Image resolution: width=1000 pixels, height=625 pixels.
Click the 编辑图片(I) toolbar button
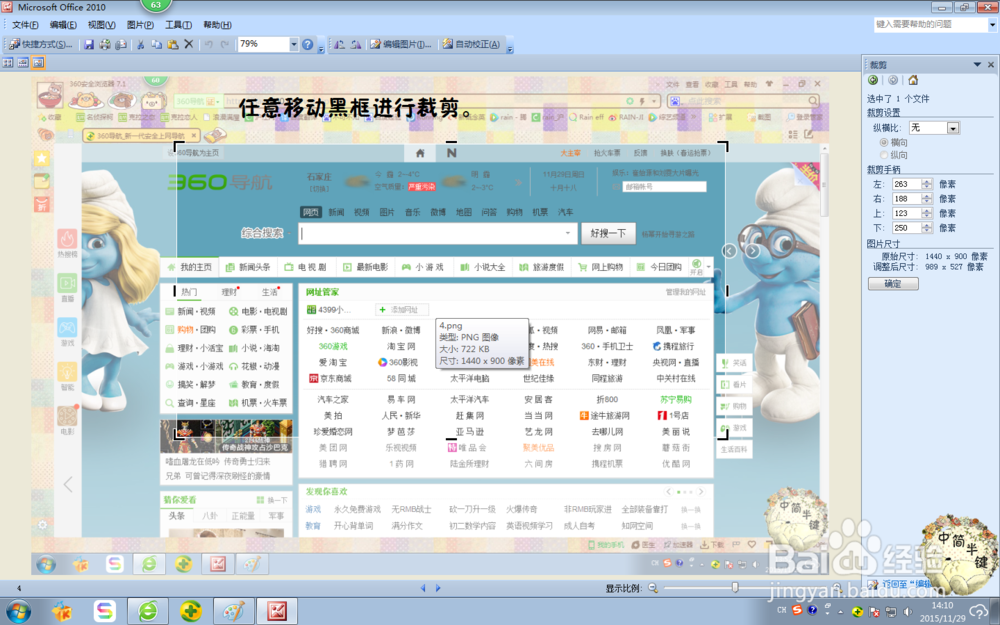click(x=401, y=44)
